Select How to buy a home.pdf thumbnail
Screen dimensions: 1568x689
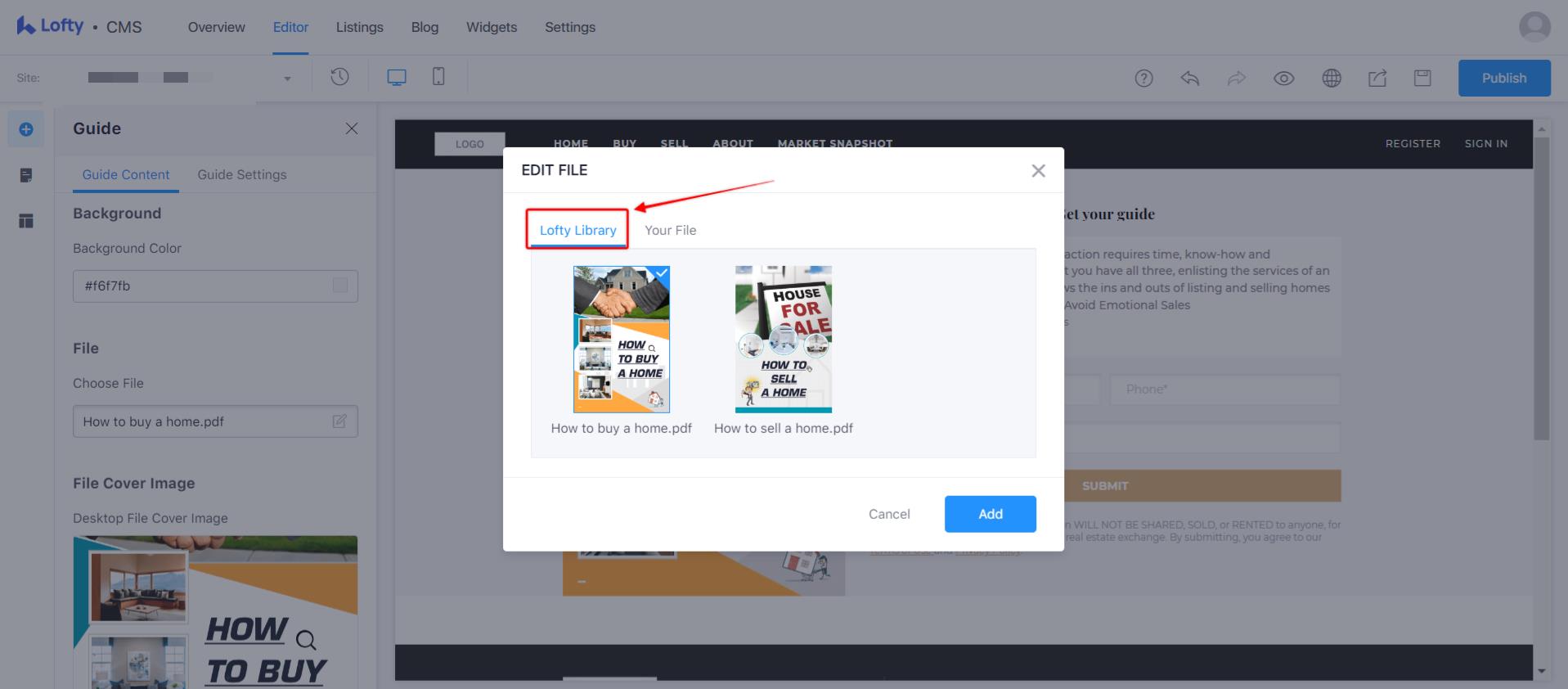click(621, 339)
